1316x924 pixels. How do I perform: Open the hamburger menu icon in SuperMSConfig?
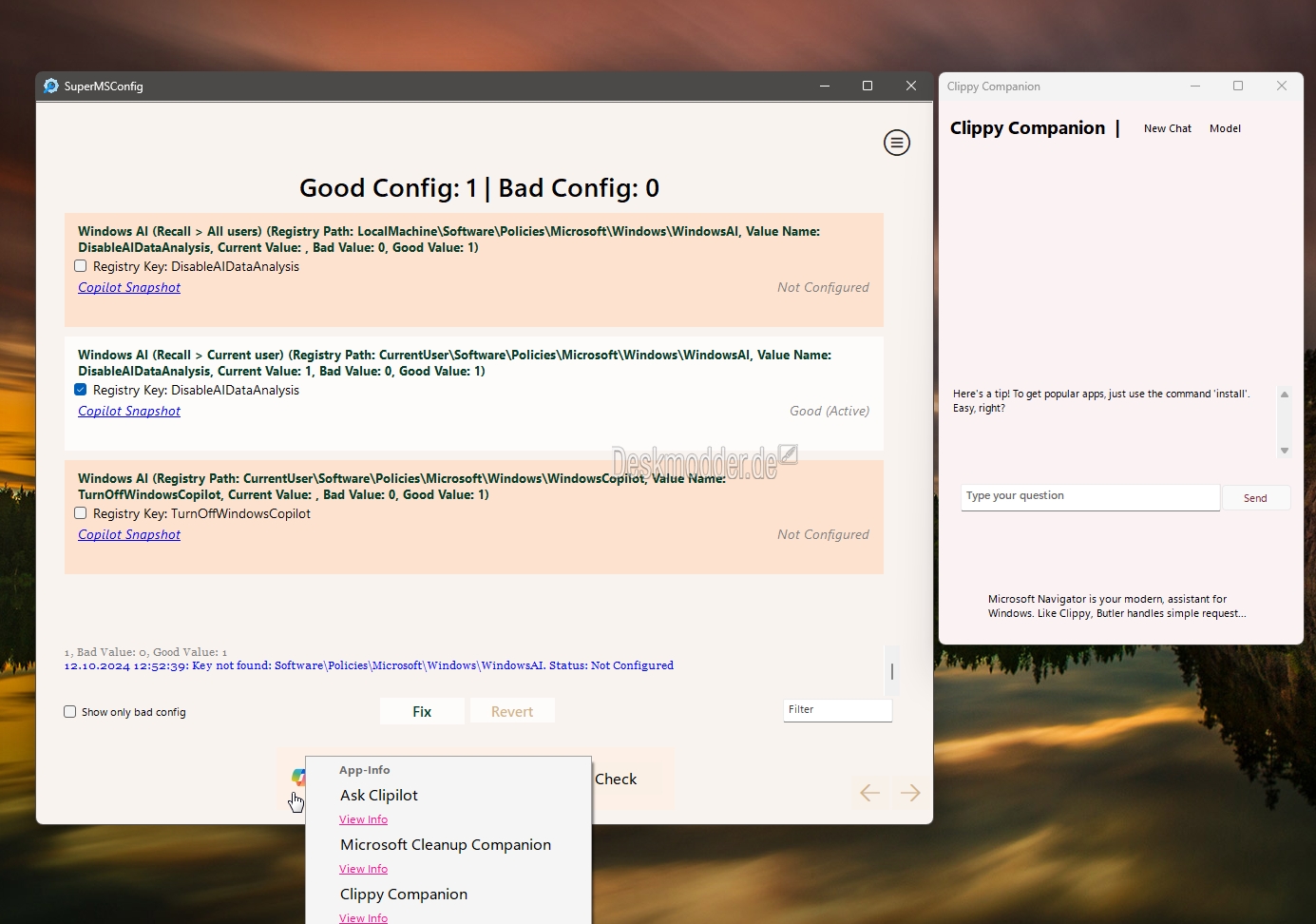897,143
